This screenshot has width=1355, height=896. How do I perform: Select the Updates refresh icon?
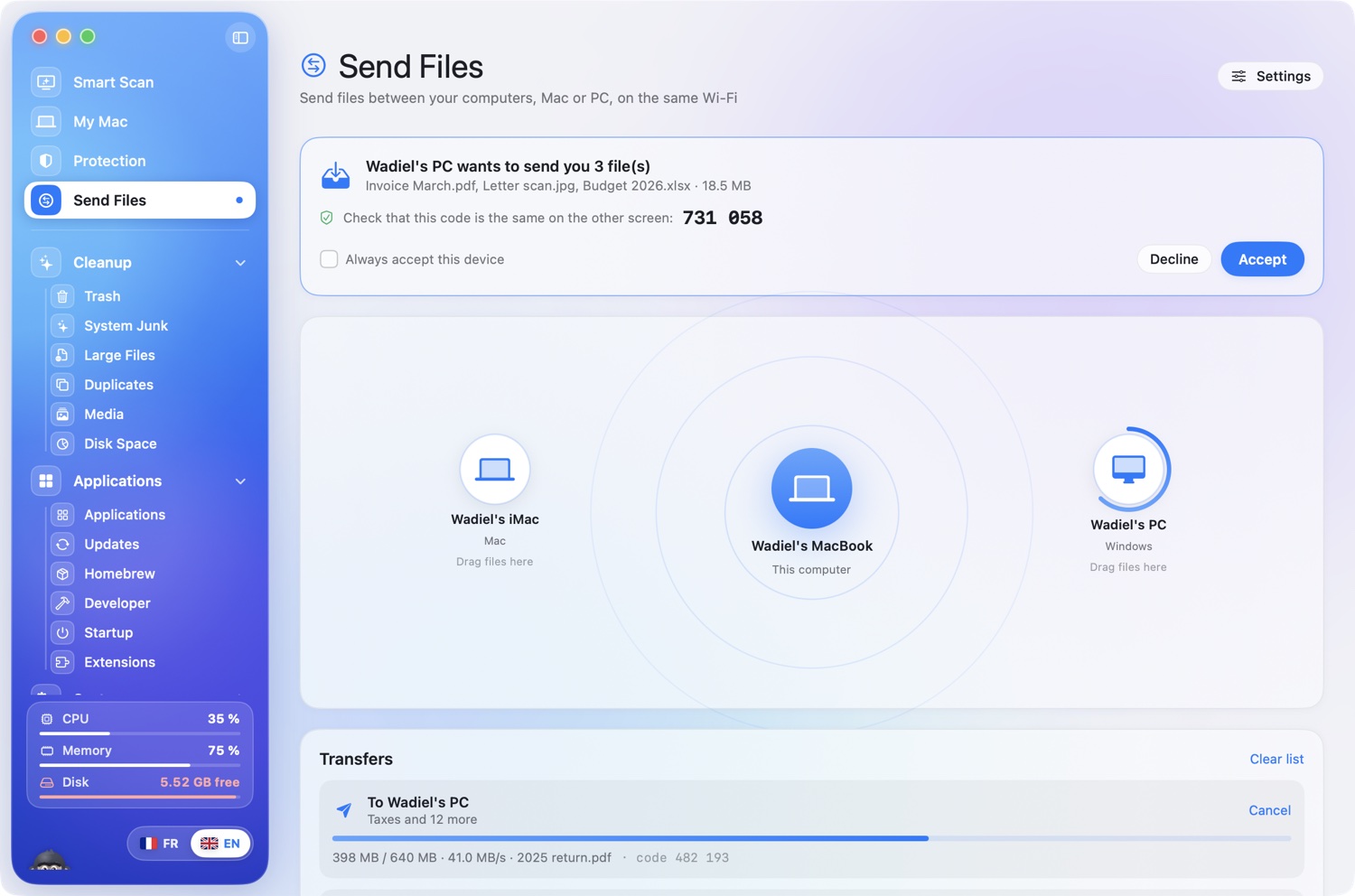click(x=62, y=545)
